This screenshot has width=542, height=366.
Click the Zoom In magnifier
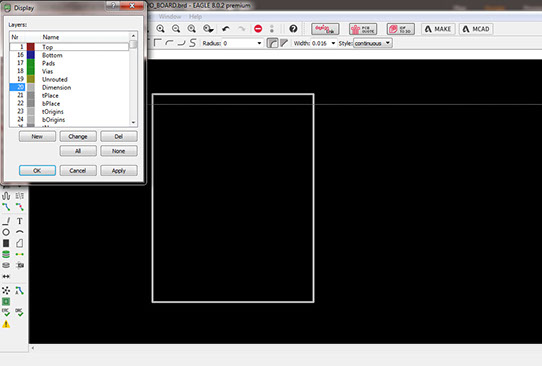(x=160, y=29)
